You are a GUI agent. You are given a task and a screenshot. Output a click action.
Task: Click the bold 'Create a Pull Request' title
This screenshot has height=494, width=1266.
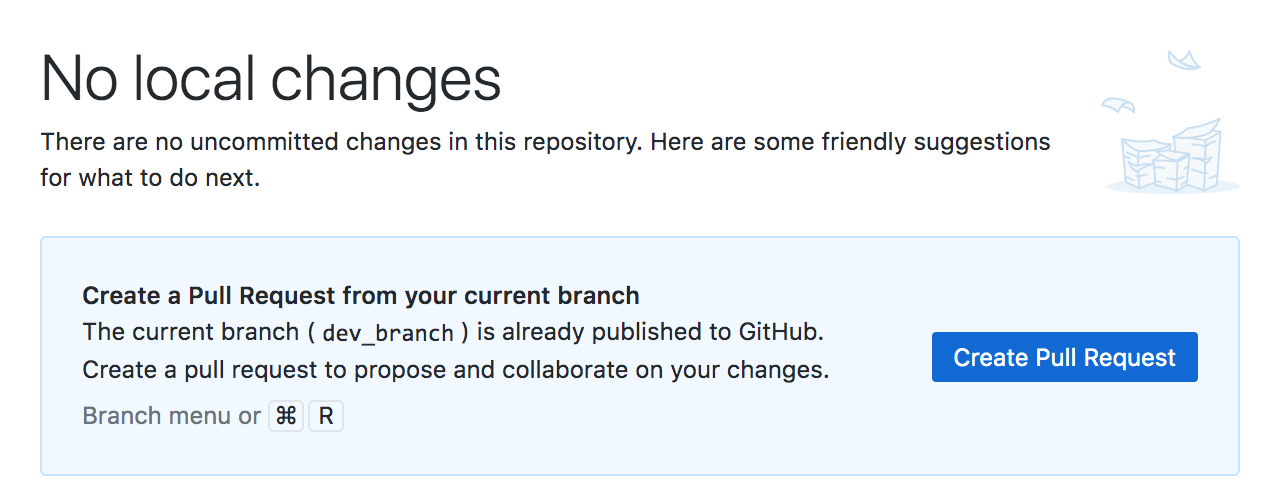(x=360, y=296)
